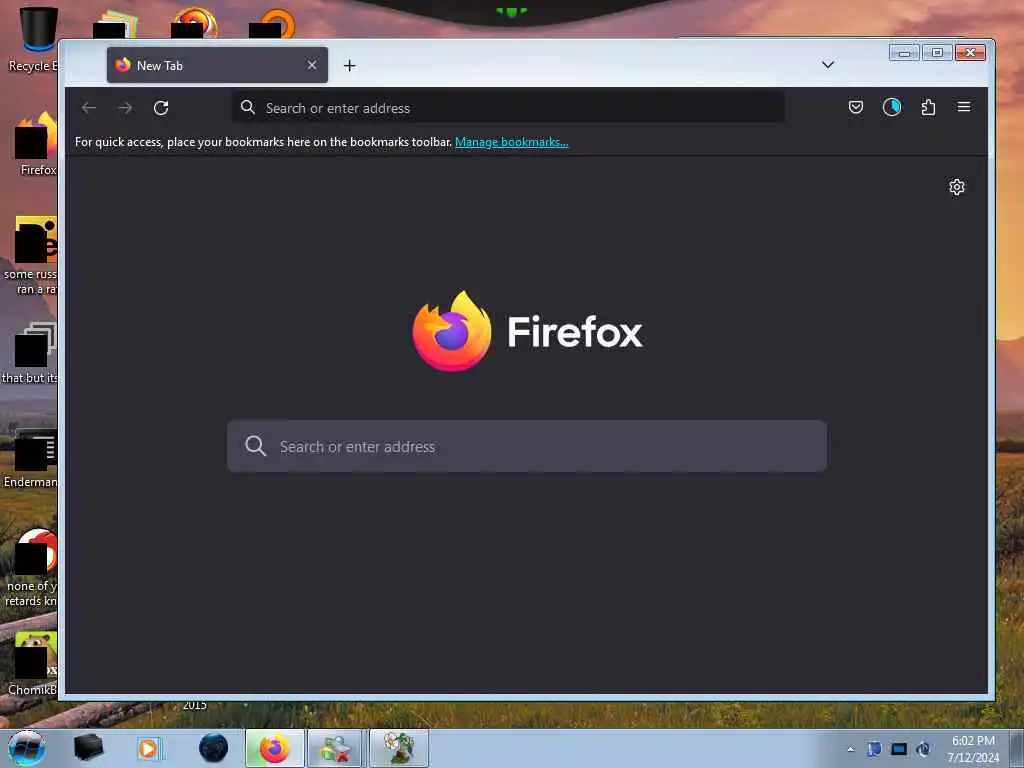1024x768 pixels.
Task: Open the hamburger application menu
Action: tap(964, 107)
